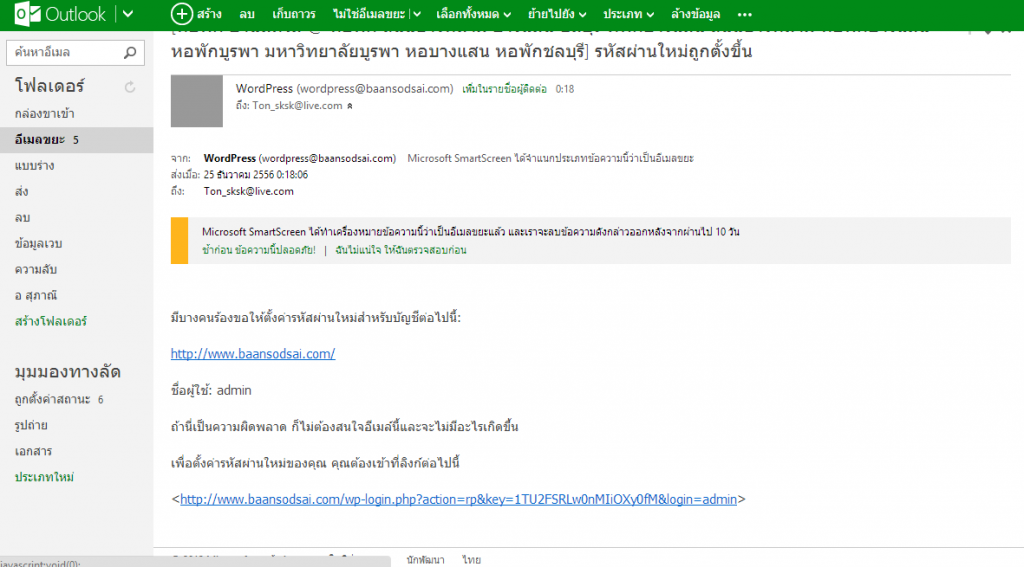Collapse recipient details with the small up arrow
The height and width of the screenshot is (567, 1024).
349,106
